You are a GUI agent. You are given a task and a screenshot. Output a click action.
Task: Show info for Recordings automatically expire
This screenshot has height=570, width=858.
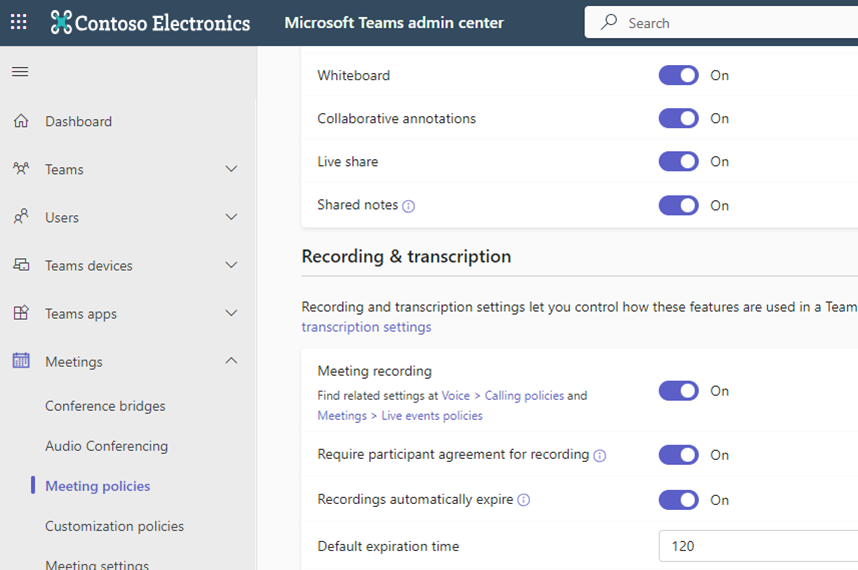pos(524,500)
